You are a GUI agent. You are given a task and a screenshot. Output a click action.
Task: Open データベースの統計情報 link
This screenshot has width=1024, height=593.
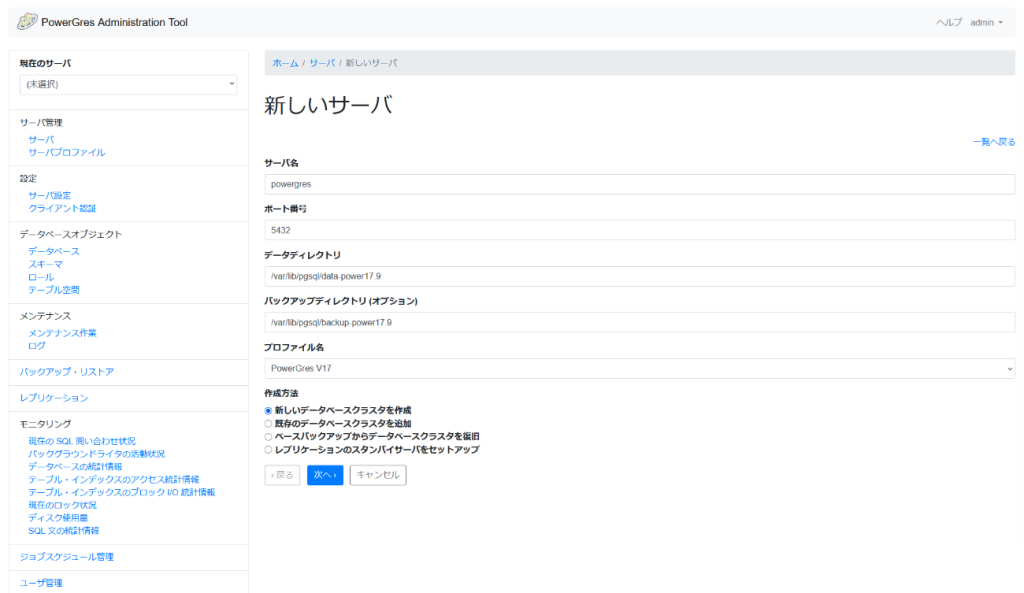click(75, 466)
